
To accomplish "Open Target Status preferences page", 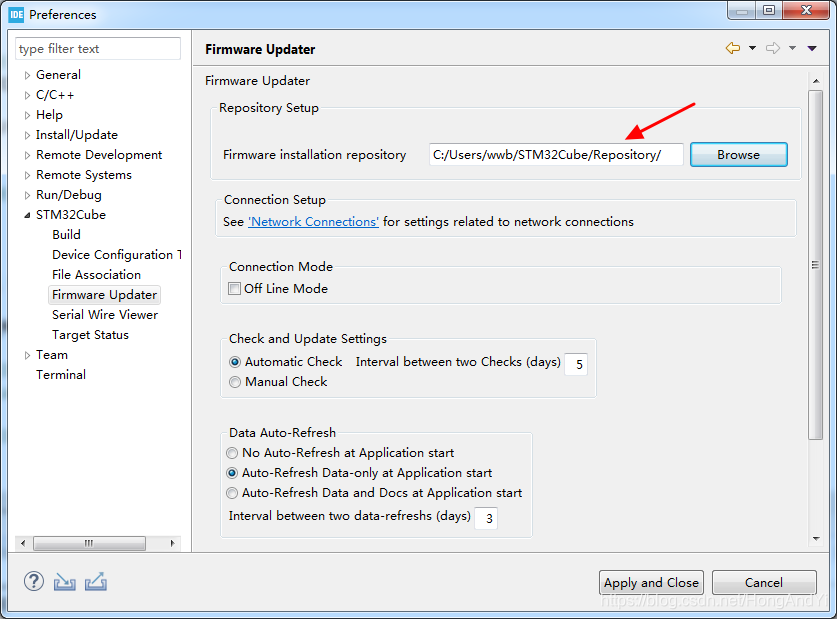I will [90, 335].
